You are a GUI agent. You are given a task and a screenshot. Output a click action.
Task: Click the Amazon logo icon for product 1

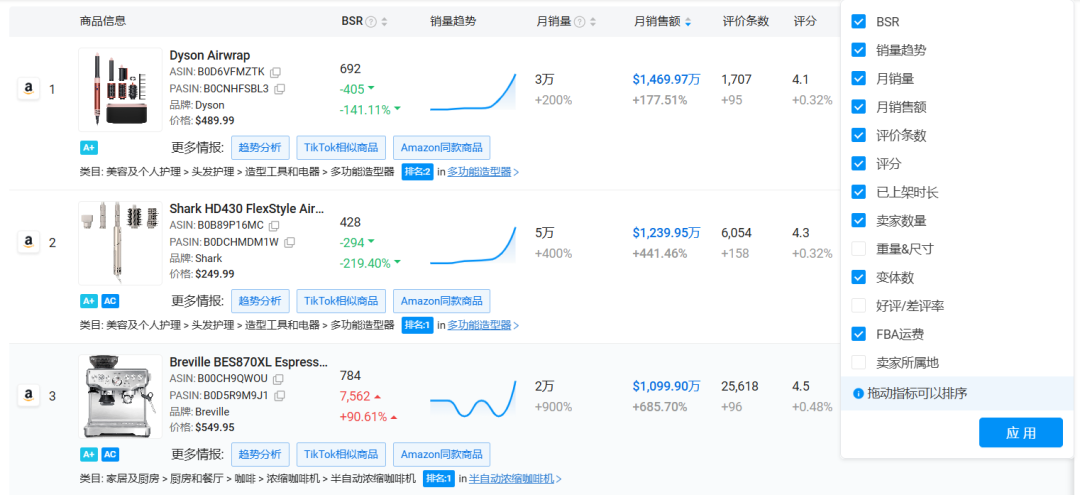pyautogui.click(x=28, y=89)
